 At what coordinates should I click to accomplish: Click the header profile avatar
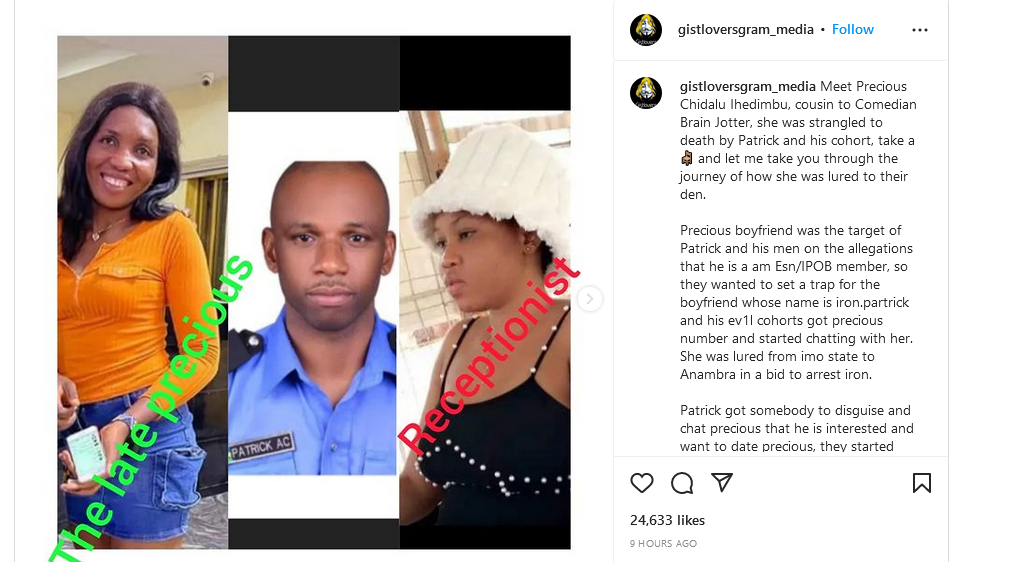click(646, 29)
